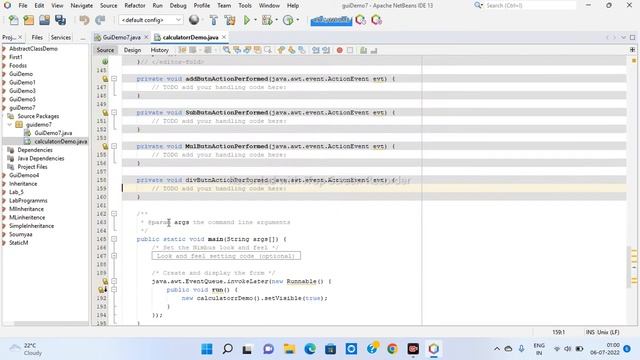The image size is (640, 360).
Task: Close the GuiDemo7.java tab
Action: tap(146, 37)
